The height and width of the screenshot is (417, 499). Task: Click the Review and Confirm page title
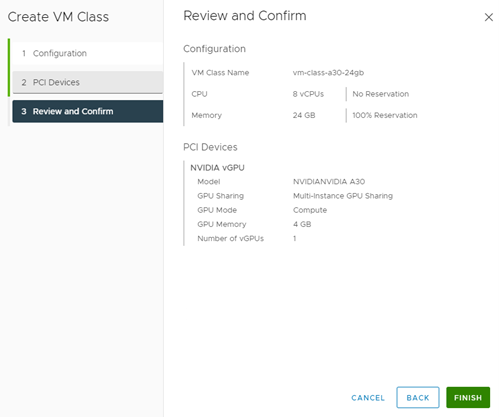(x=245, y=16)
